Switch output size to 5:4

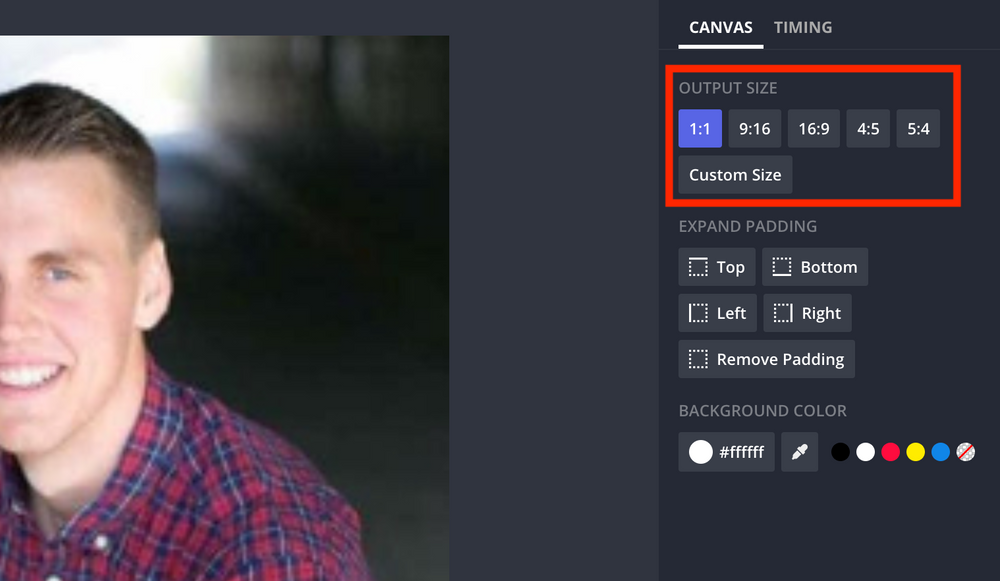point(918,128)
